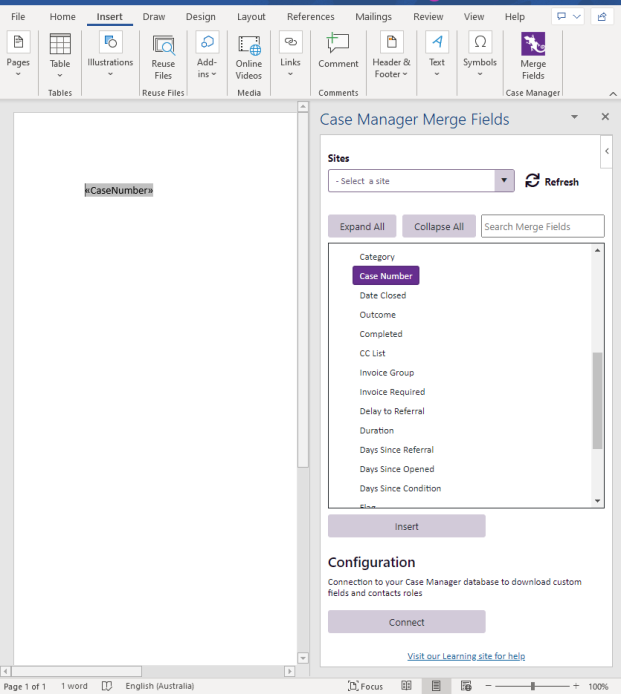Screen dimensions: 621x694
Task: Select the CC List merge field
Action: (372, 353)
